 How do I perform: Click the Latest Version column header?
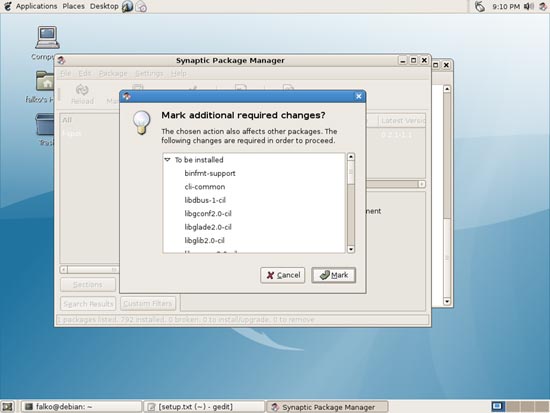point(402,121)
